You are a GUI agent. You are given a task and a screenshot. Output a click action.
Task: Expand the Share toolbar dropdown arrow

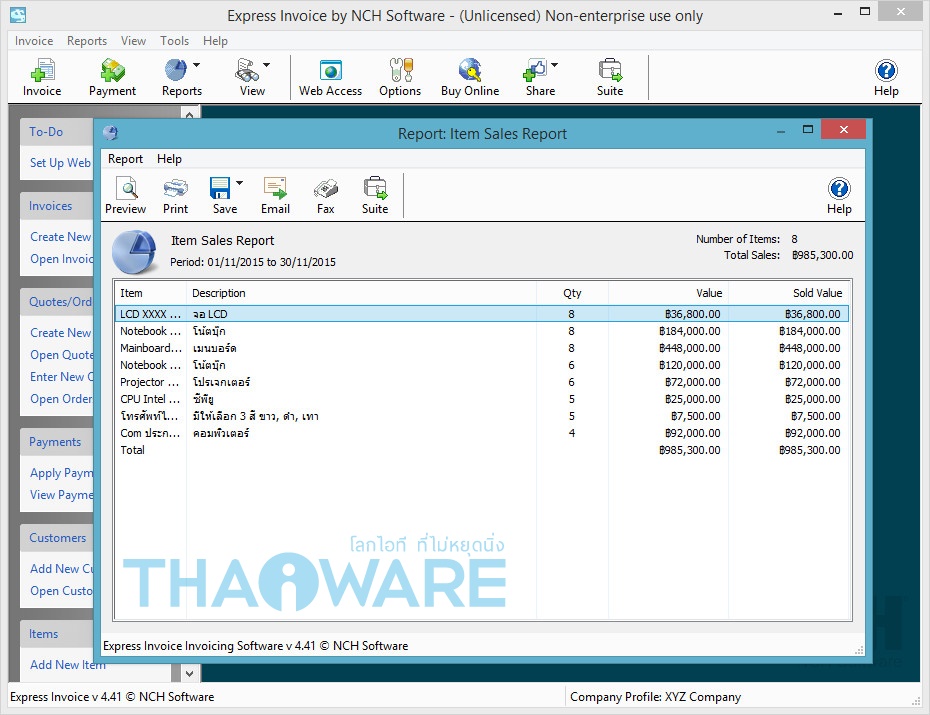coord(554,65)
